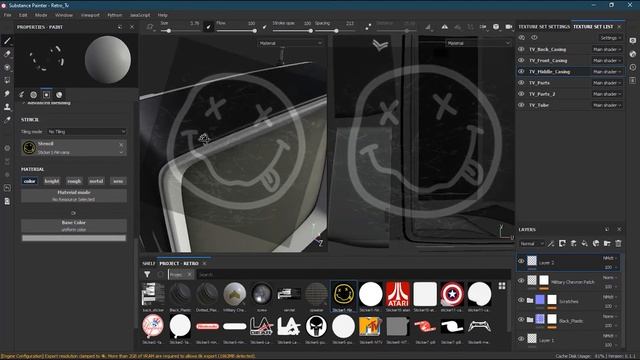Screen dimensions: 640x360
Task: Add a smart material layer icon
Action: coord(596,243)
